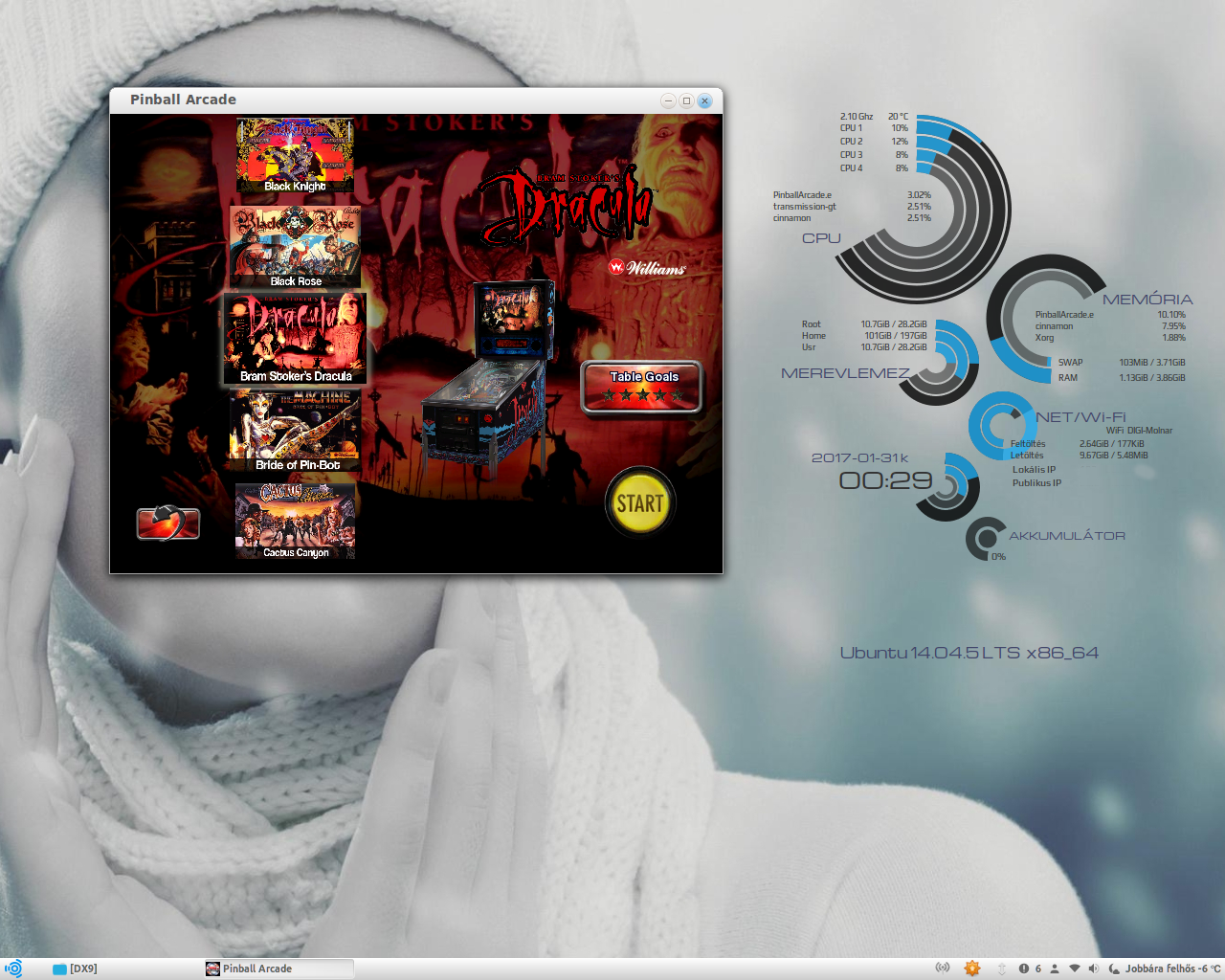Open the notifications alert icon showing 6

(1030, 969)
